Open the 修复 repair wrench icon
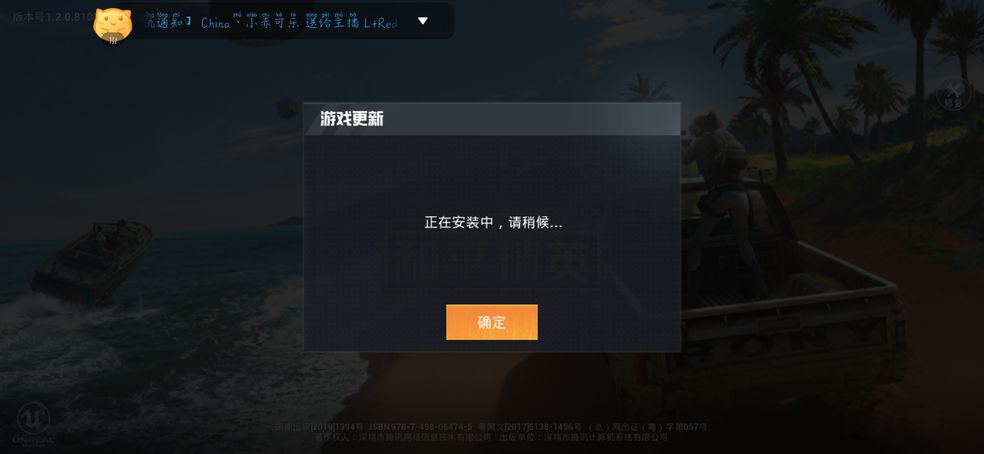The image size is (984, 454). [953, 94]
